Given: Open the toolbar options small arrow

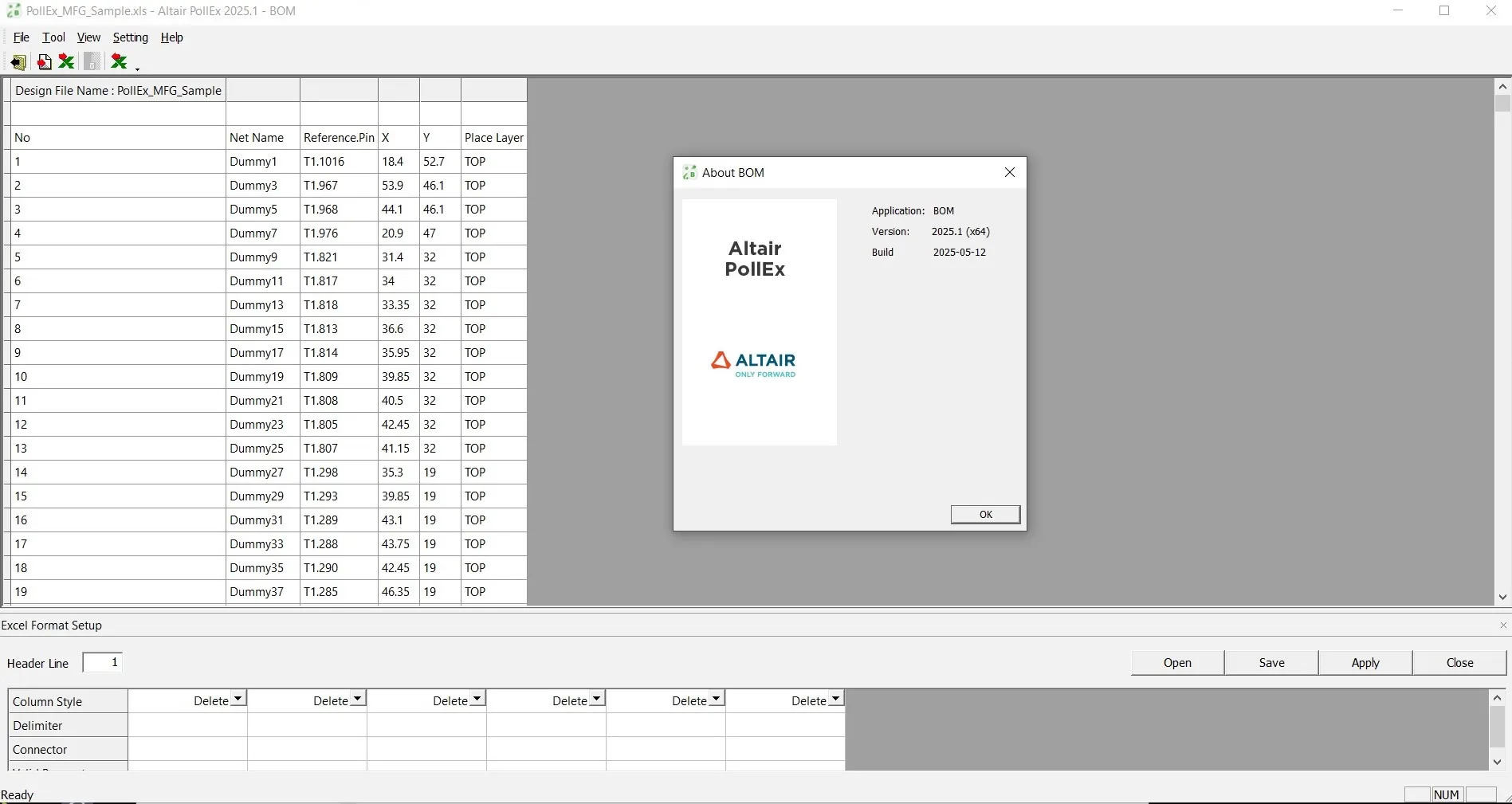Looking at the screenshot, I should click(137, 69).
